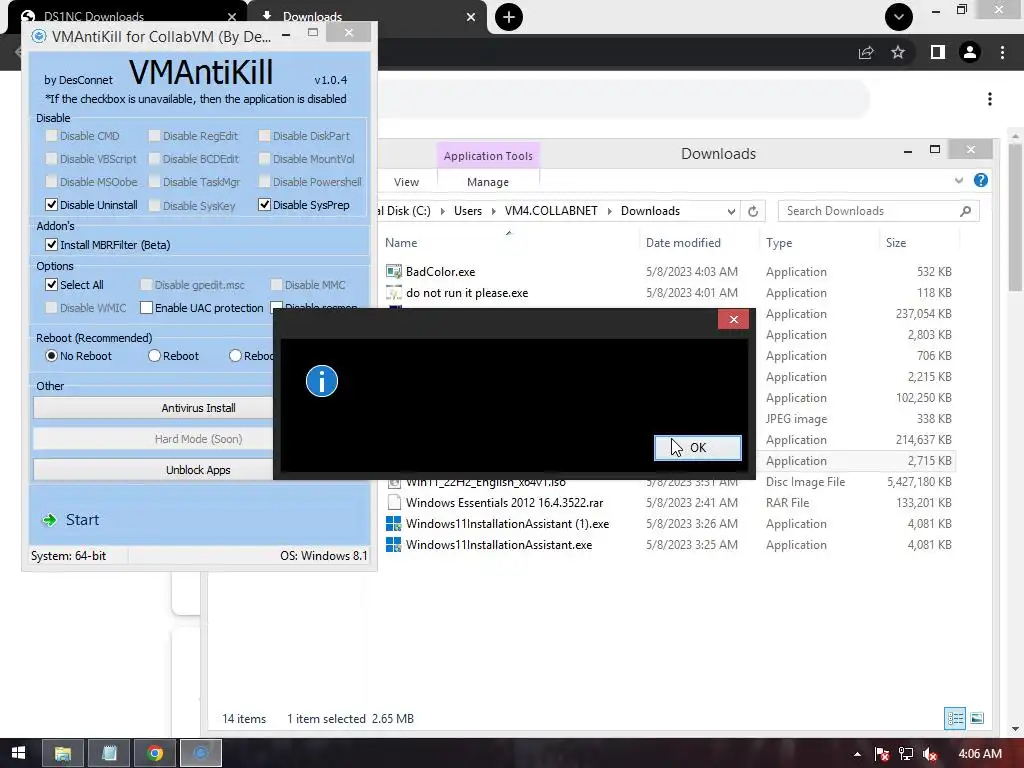Toggle the Select All option
Viewport: 1024px width, 768px height.
tap(52, 285)
